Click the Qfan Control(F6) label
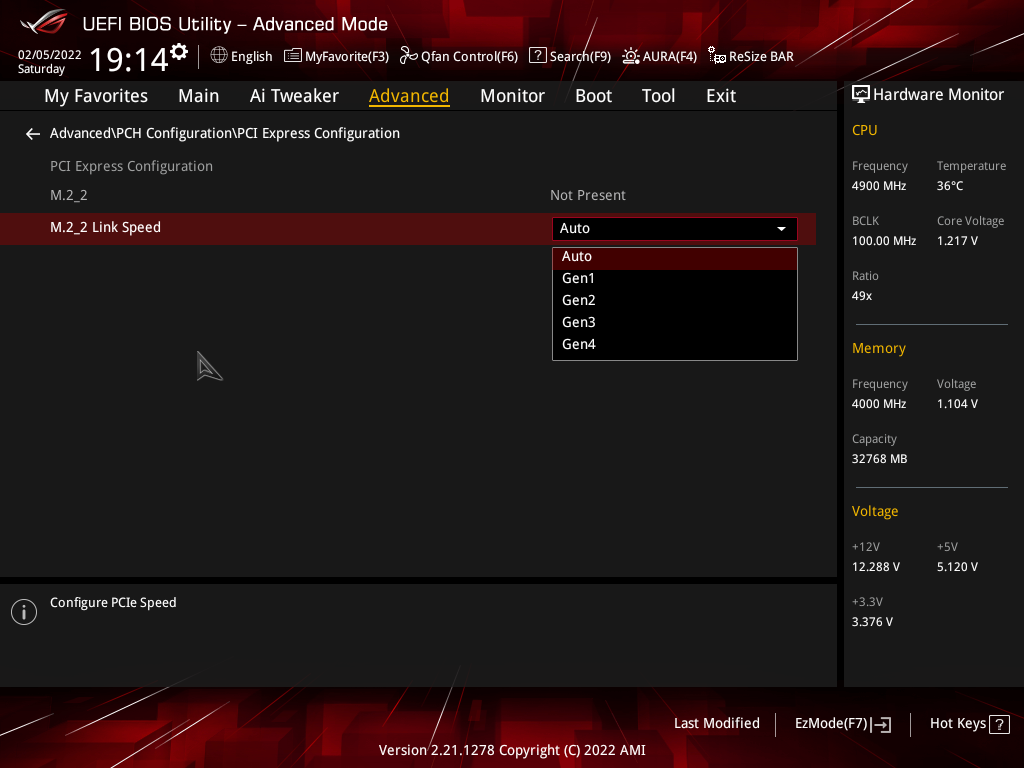This screenshot has width=1024, height=768. point(470,57)
